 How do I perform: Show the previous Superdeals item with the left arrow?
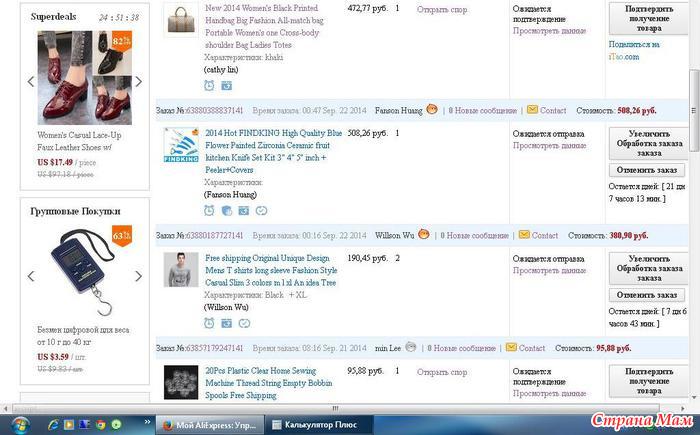pyautogui.click(x=31, y=82)
